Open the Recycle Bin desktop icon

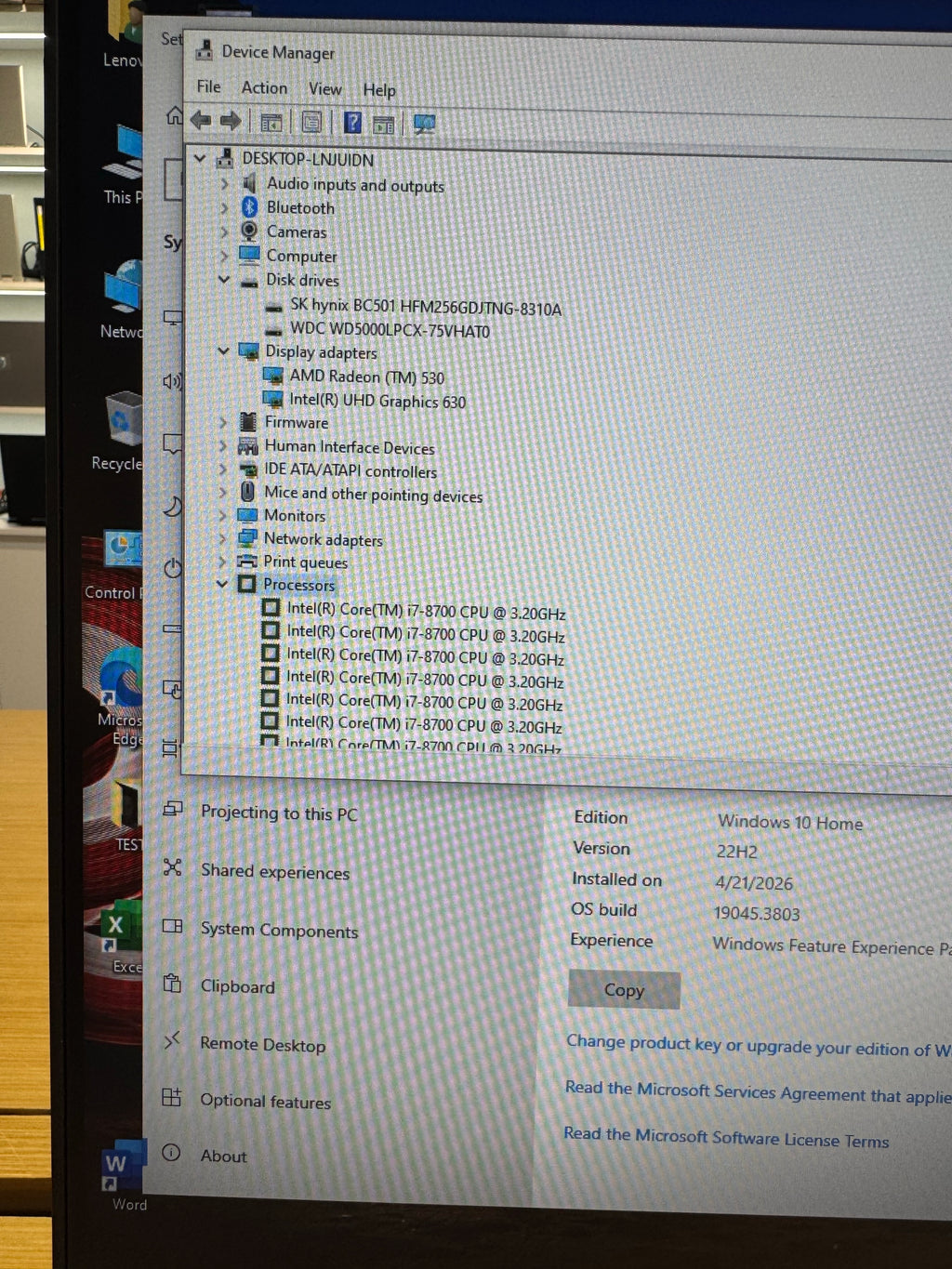(120, 430)
